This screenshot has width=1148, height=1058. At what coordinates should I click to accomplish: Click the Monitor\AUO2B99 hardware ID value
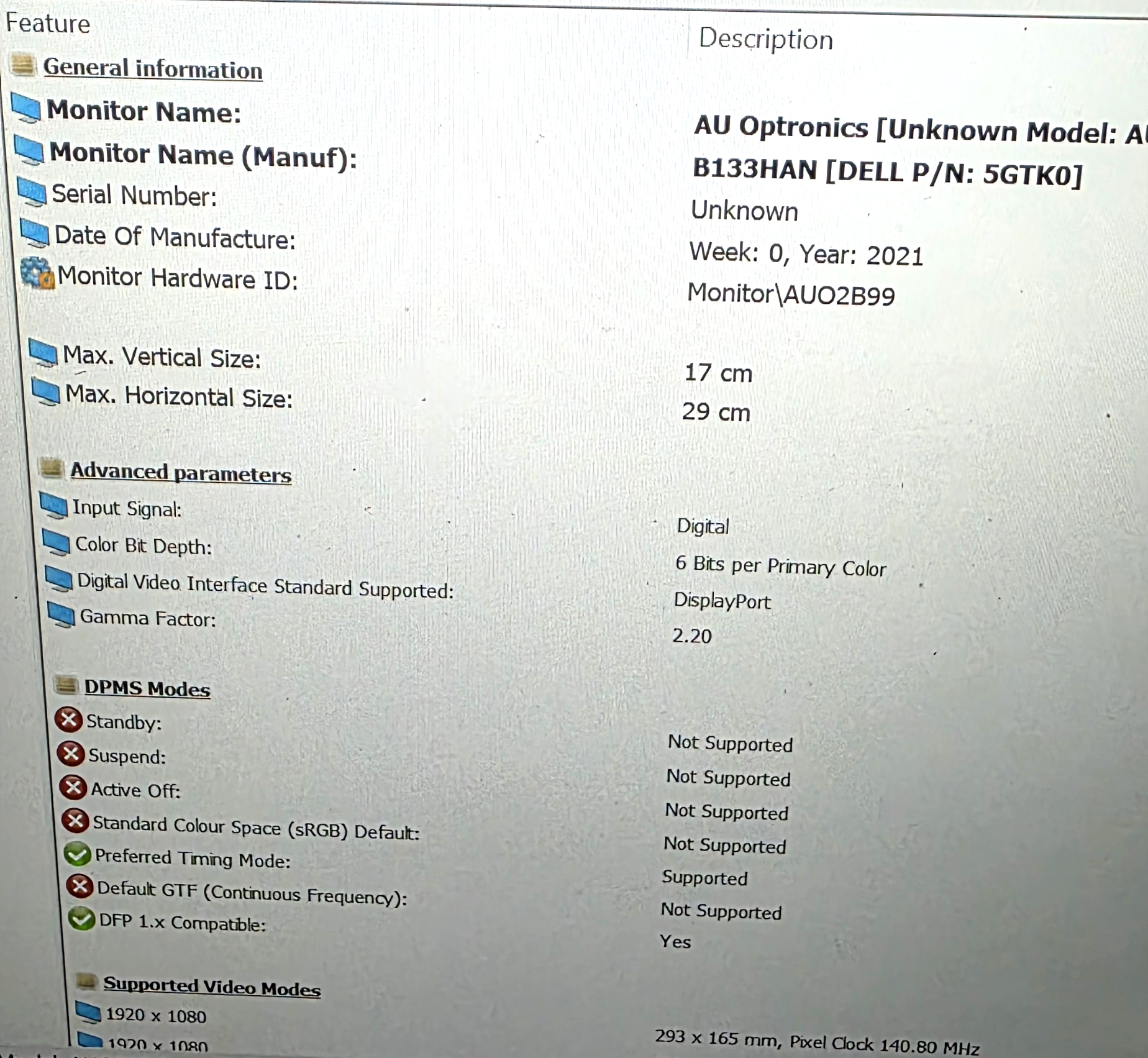click(791, 294)
